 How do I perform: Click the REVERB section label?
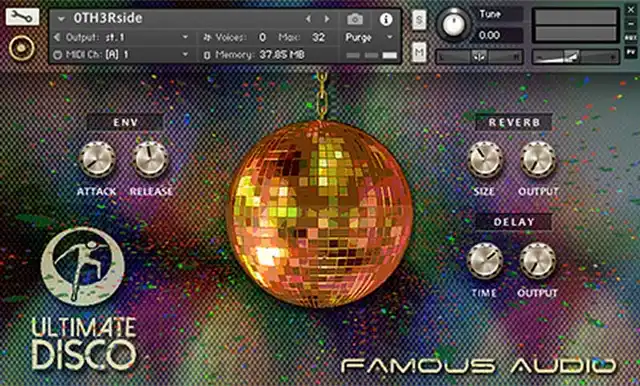[x=514, y=122]
